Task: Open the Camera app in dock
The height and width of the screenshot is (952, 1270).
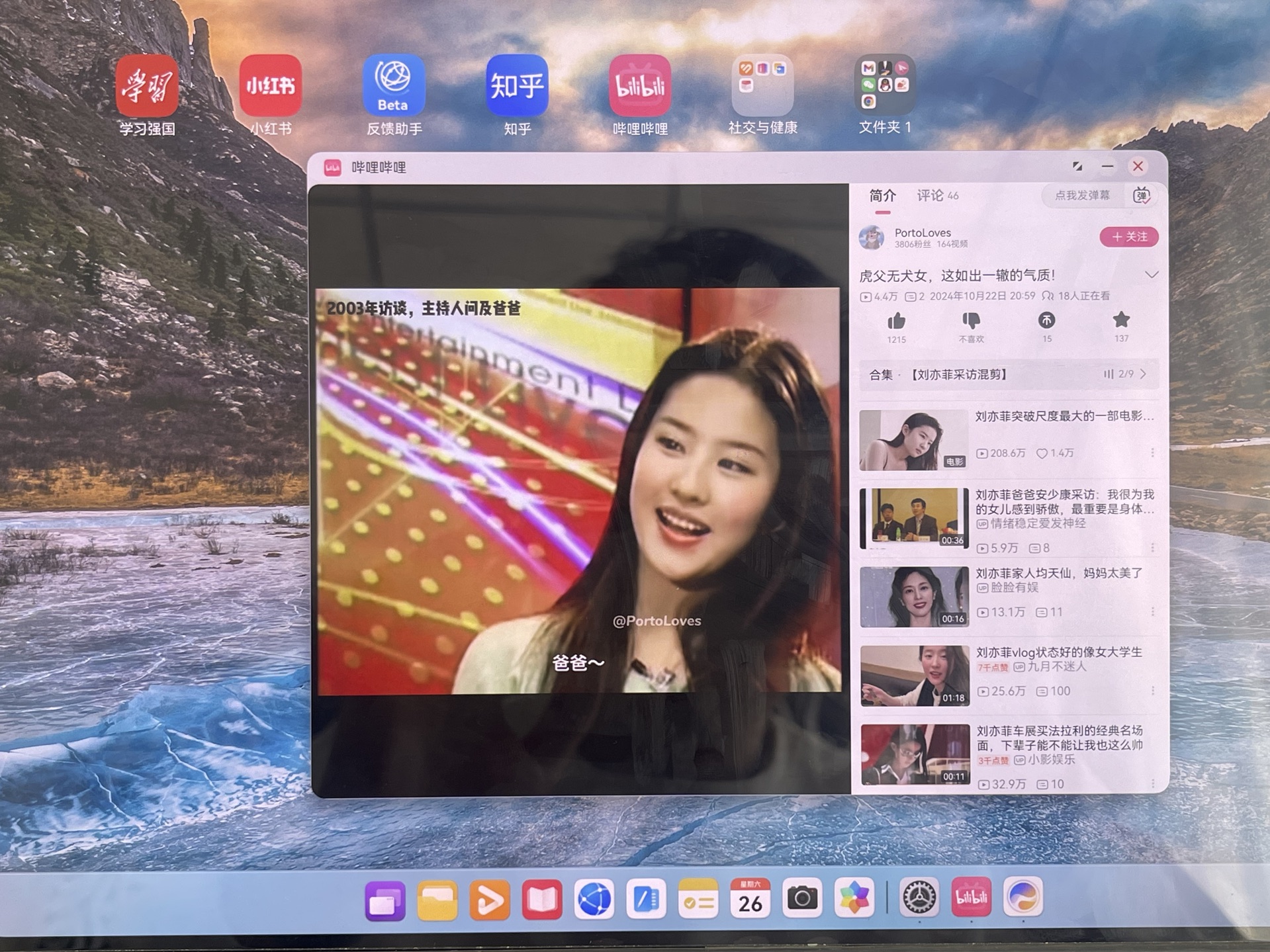Action: coord(802,898)
